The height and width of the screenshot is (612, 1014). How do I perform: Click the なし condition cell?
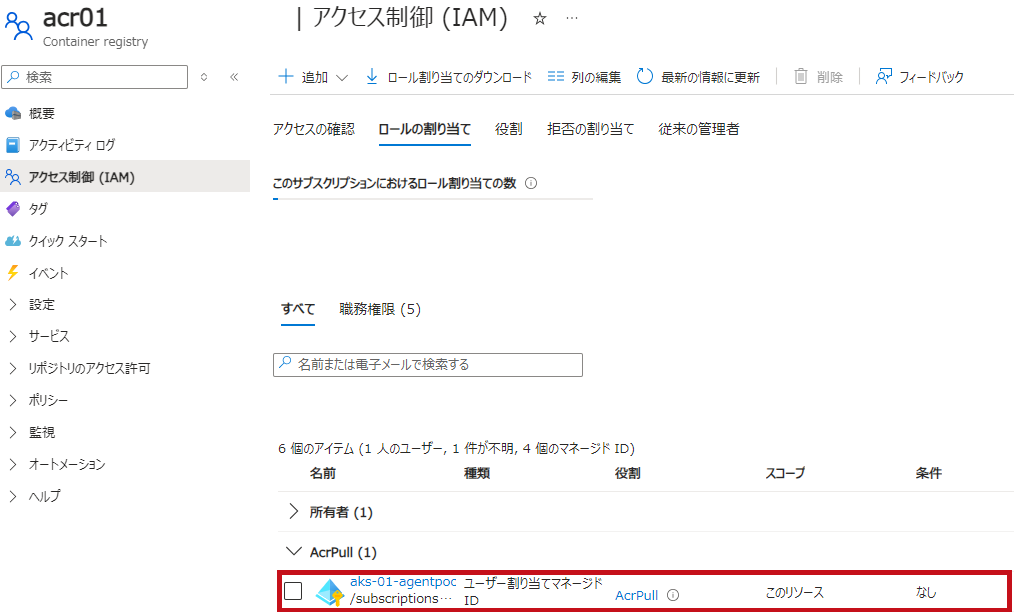tap(926, 593)
